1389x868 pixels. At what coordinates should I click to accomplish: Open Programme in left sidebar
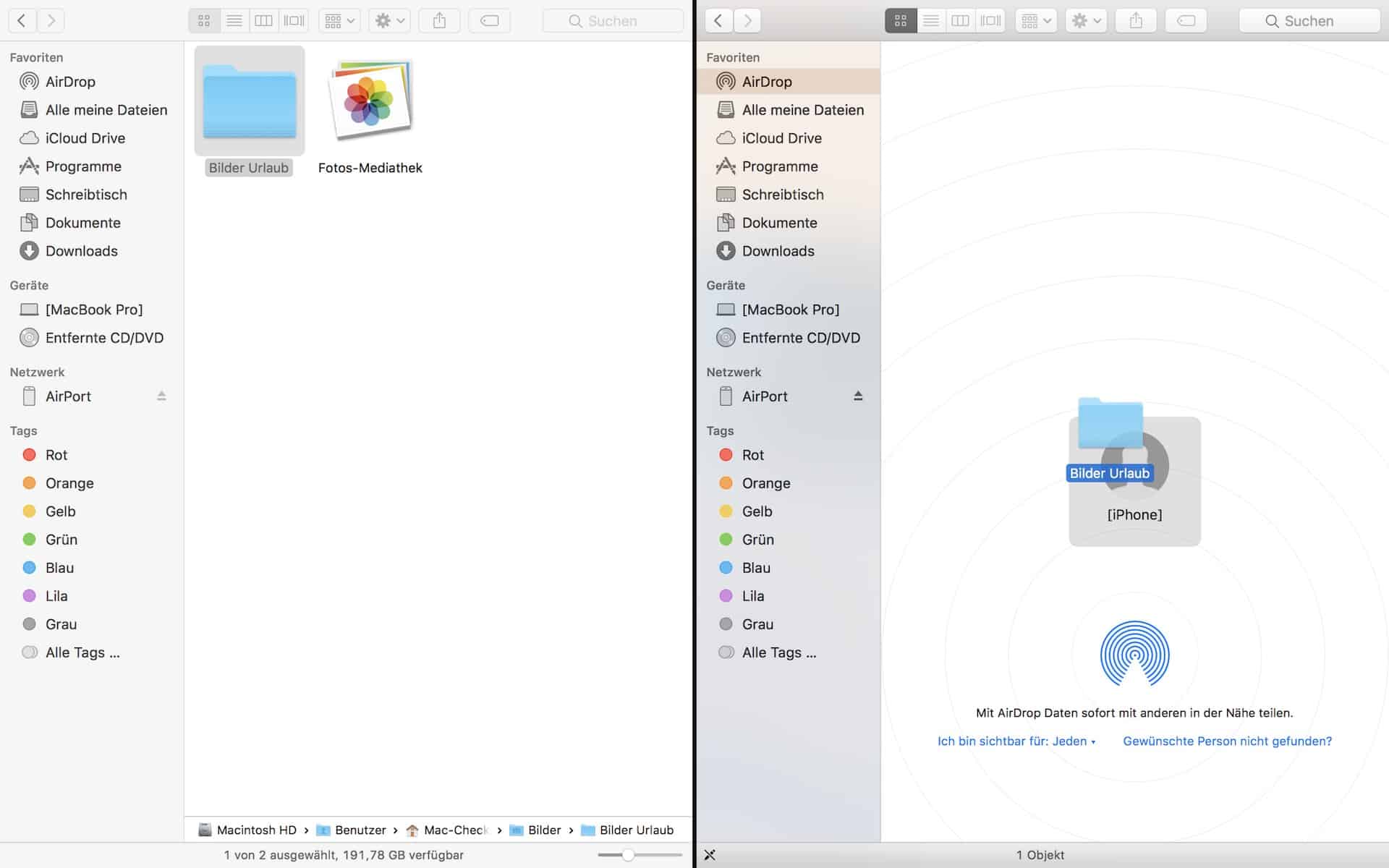click(x=92, y=166)
